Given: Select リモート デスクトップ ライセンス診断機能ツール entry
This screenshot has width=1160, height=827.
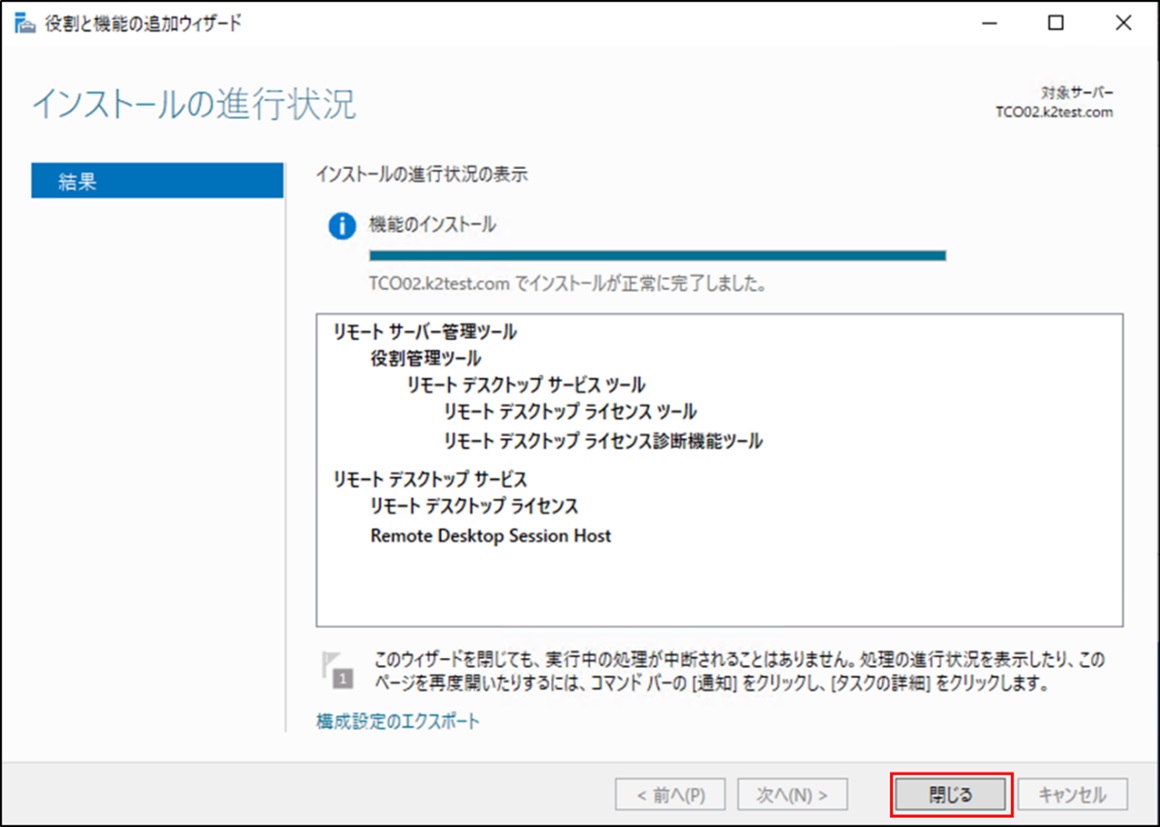Looking at the screenshot, I should 602,440.
